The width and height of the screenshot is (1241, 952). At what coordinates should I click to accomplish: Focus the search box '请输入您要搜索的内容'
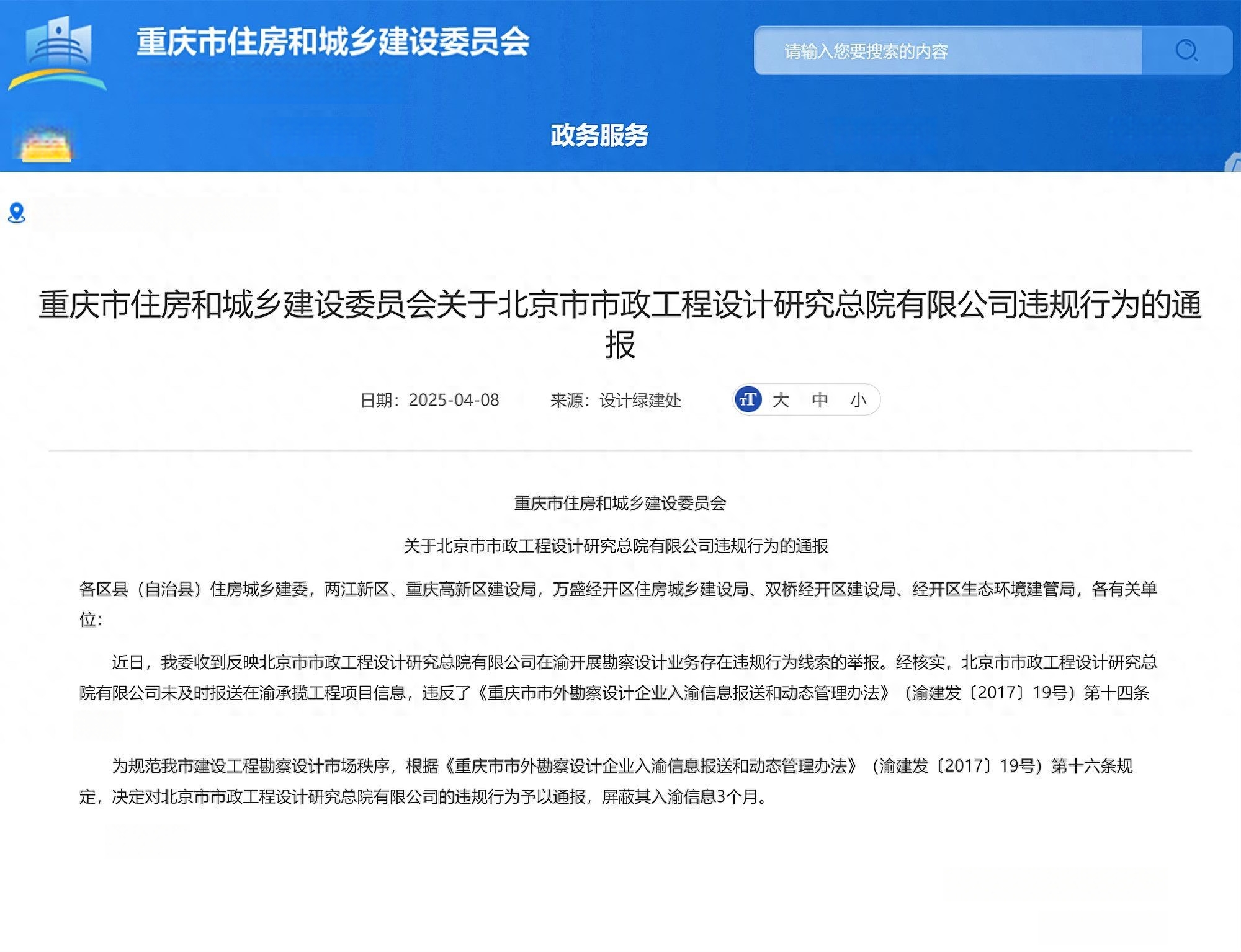click(x=948, y=51)
